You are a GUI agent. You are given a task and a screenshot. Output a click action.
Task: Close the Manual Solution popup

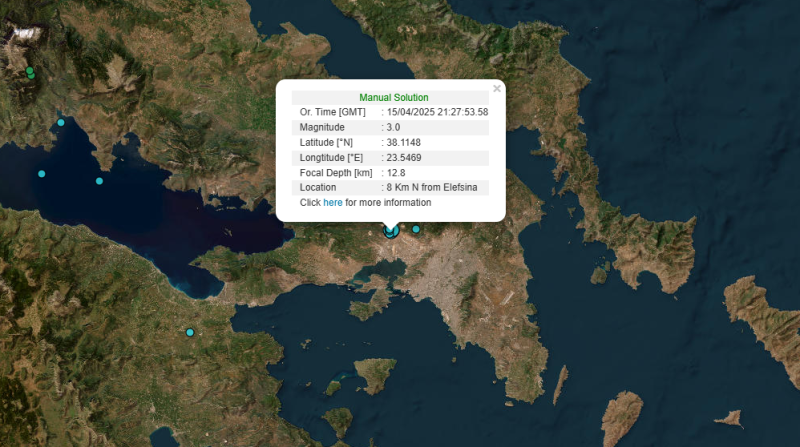tap(497, 88)
